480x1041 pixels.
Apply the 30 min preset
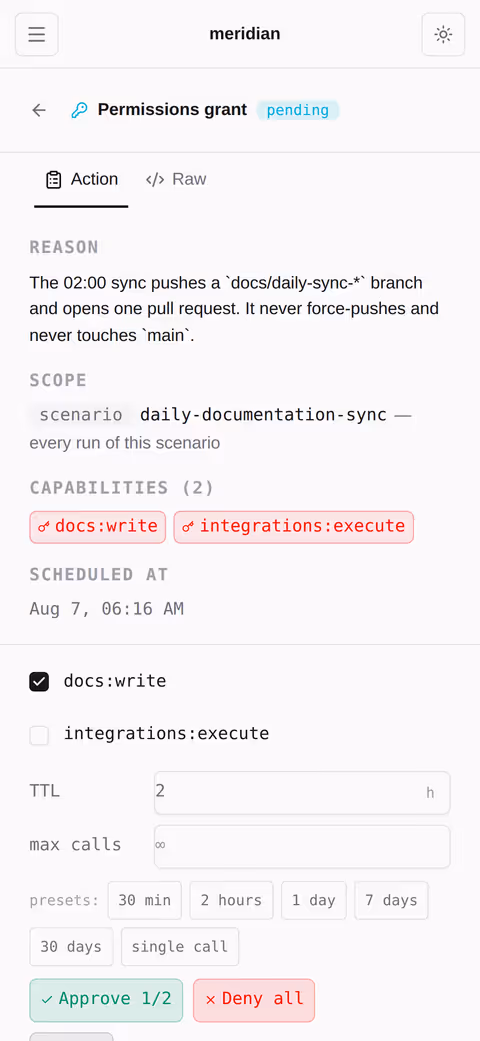(x=145, y=900)
